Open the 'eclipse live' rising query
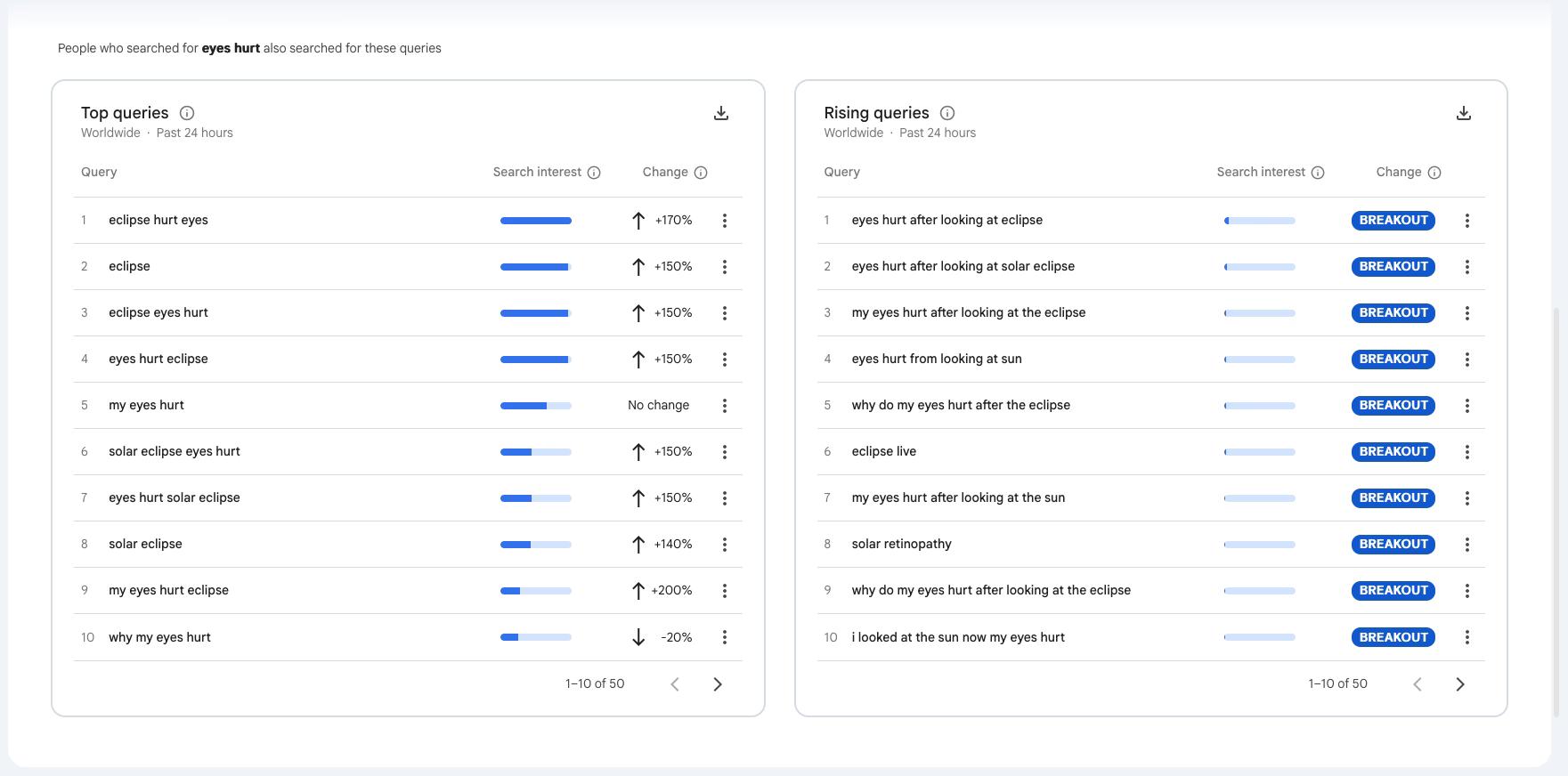Viewport: 1568px width, 776px height. pyautogui.click(x=883, y=451)
